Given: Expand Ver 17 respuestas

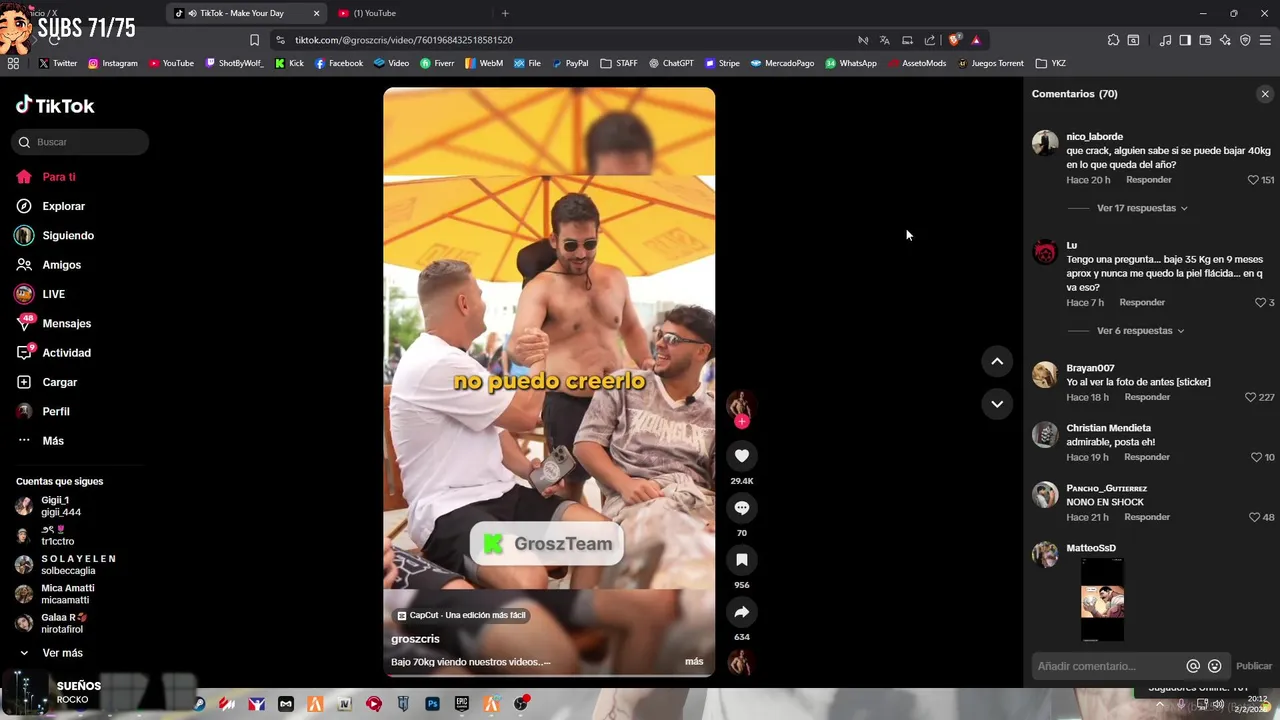Looking at the screenshot, I should [x=1142, y=208].
